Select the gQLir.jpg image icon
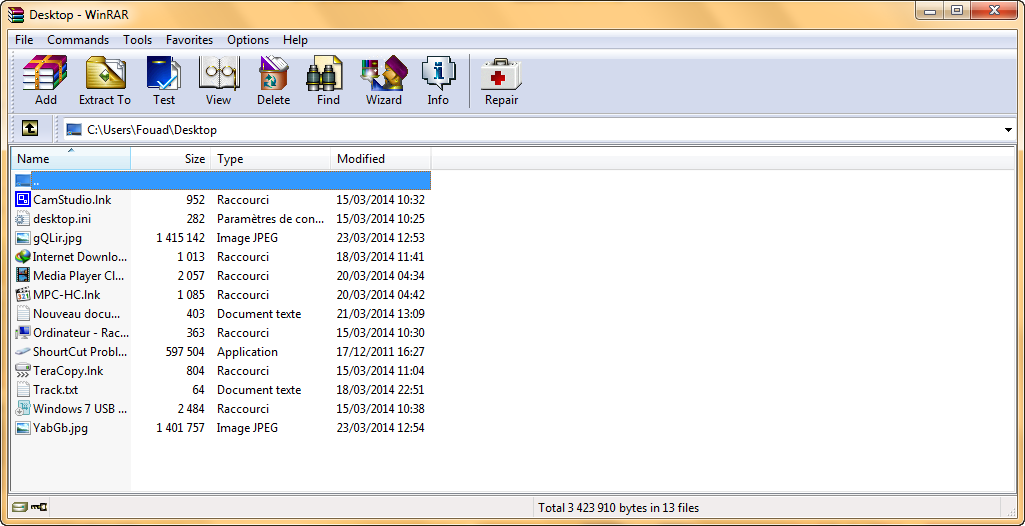The image size is (1025, 526). 23,237
